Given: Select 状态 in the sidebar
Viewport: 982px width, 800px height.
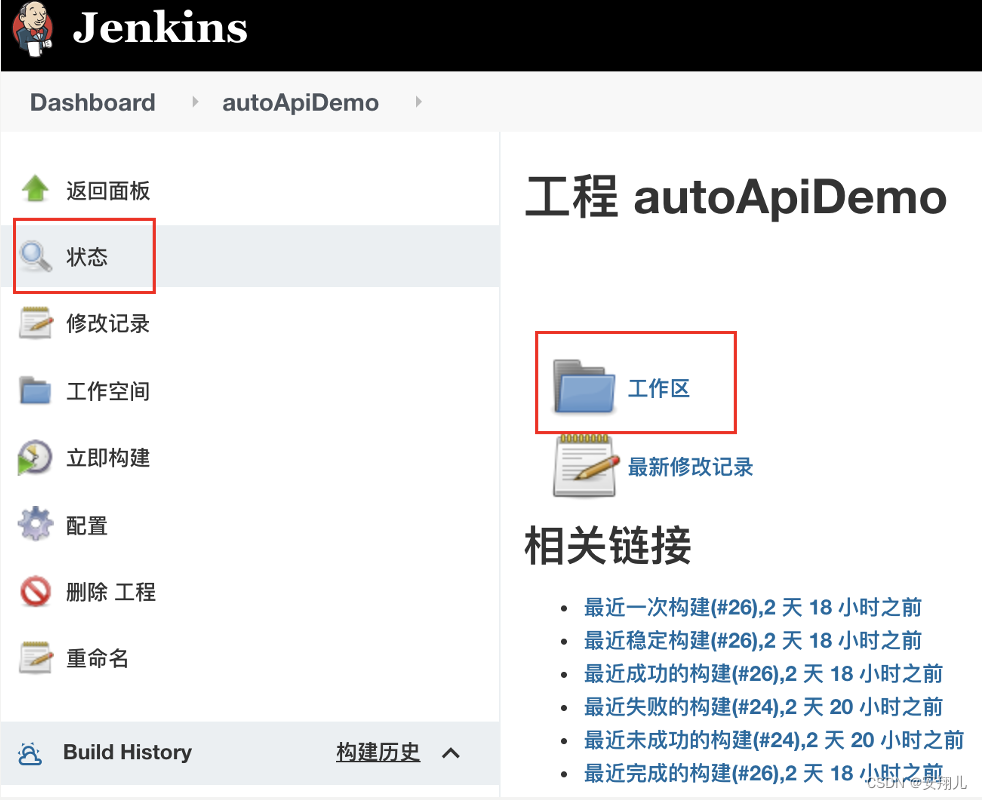Looking at the screenshot, I should (87, 256).
